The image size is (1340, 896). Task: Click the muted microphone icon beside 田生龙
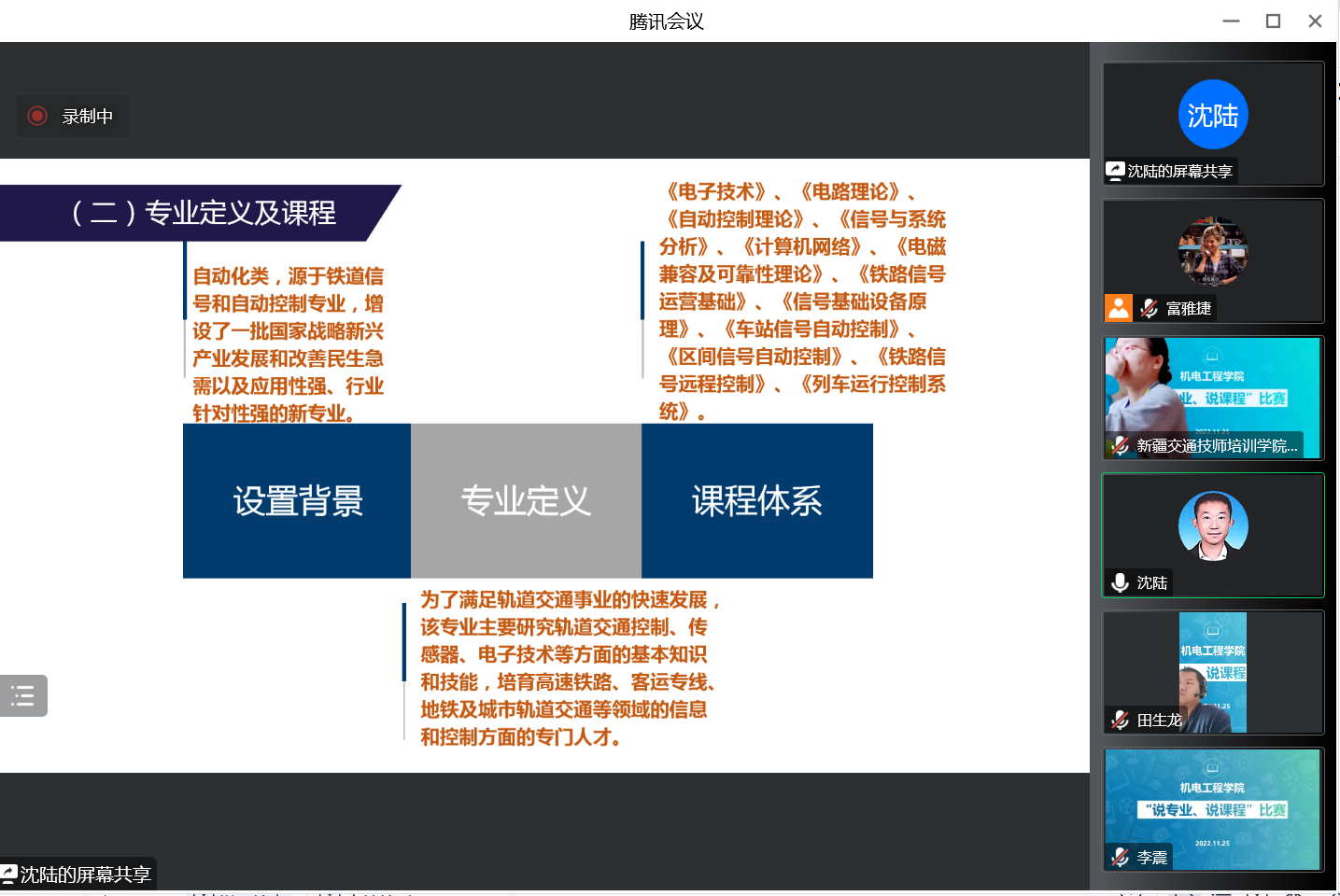click(x=1120, y=720)
